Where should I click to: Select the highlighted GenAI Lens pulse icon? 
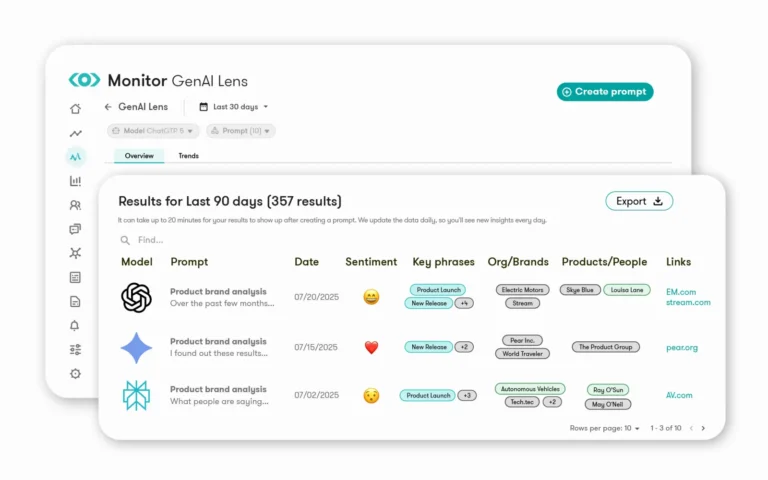(x=75, y=157)
